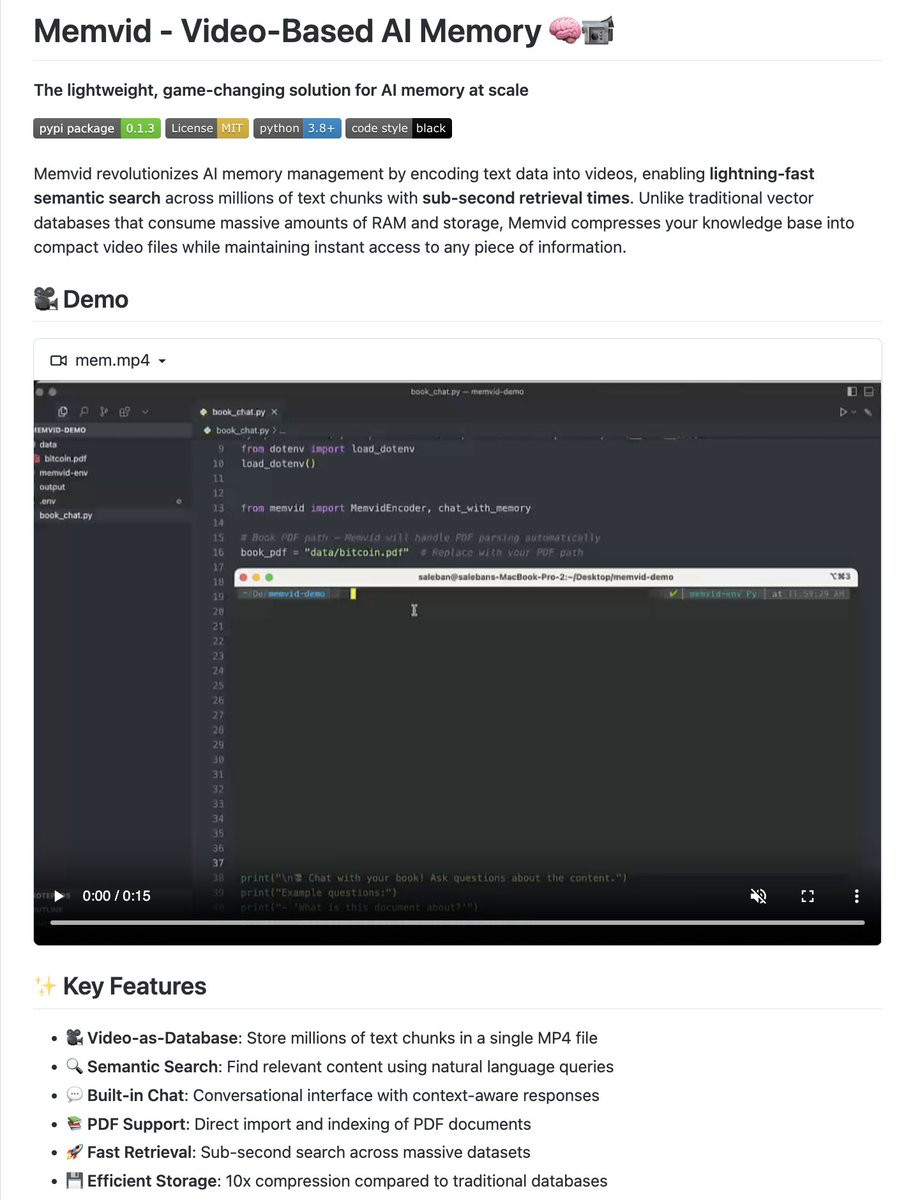913x1200 pixels.
Task: Click the Run triangle in the editor's top right
Action: pyautogui.click(x=843, y=412)
